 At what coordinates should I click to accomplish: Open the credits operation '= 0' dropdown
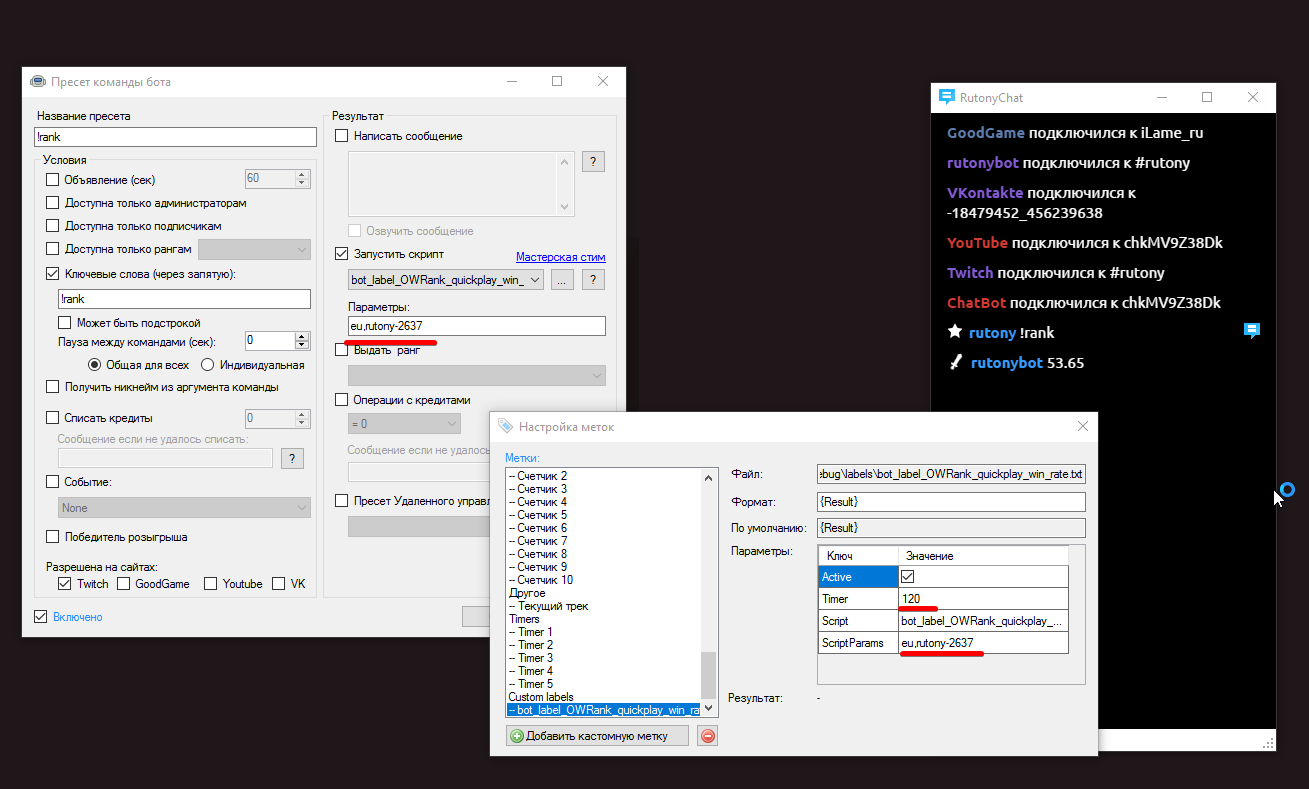coord(403,424)
